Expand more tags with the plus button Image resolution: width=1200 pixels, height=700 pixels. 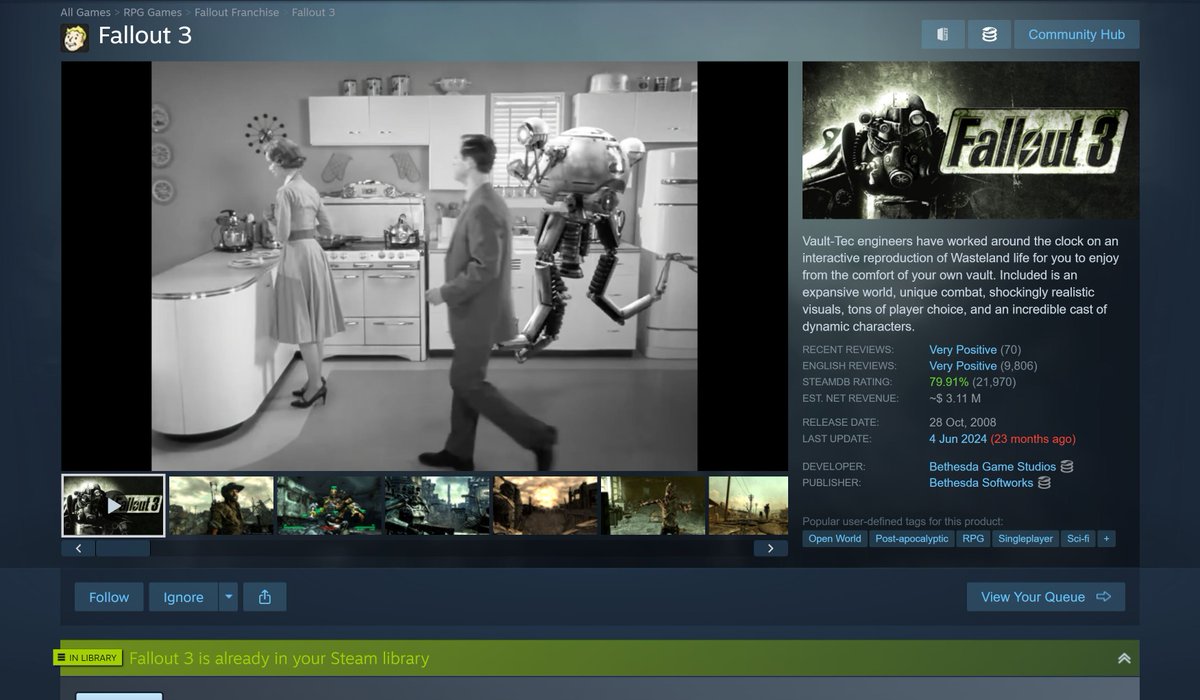[1106, 539]
